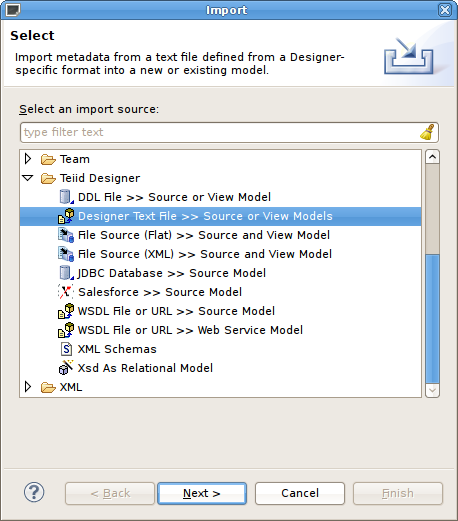Expand the Team tree node
The height and width of the screenshot is (521, 458).
click(28, 159)
